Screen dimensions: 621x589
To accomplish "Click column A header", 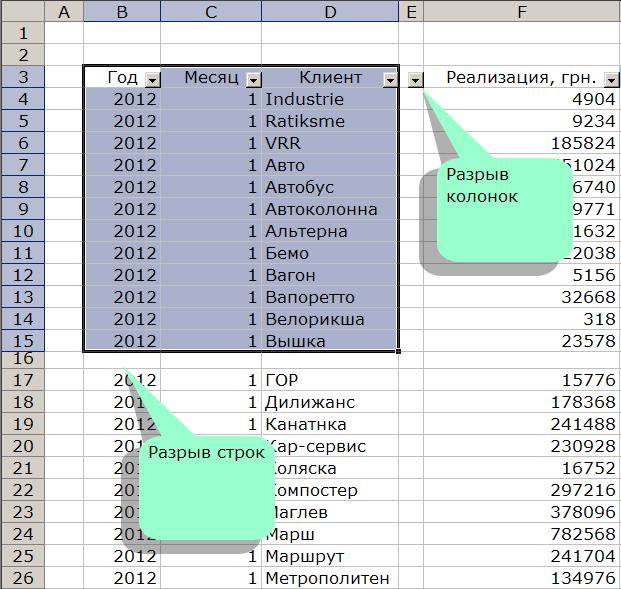I will (x=65, y=12).
